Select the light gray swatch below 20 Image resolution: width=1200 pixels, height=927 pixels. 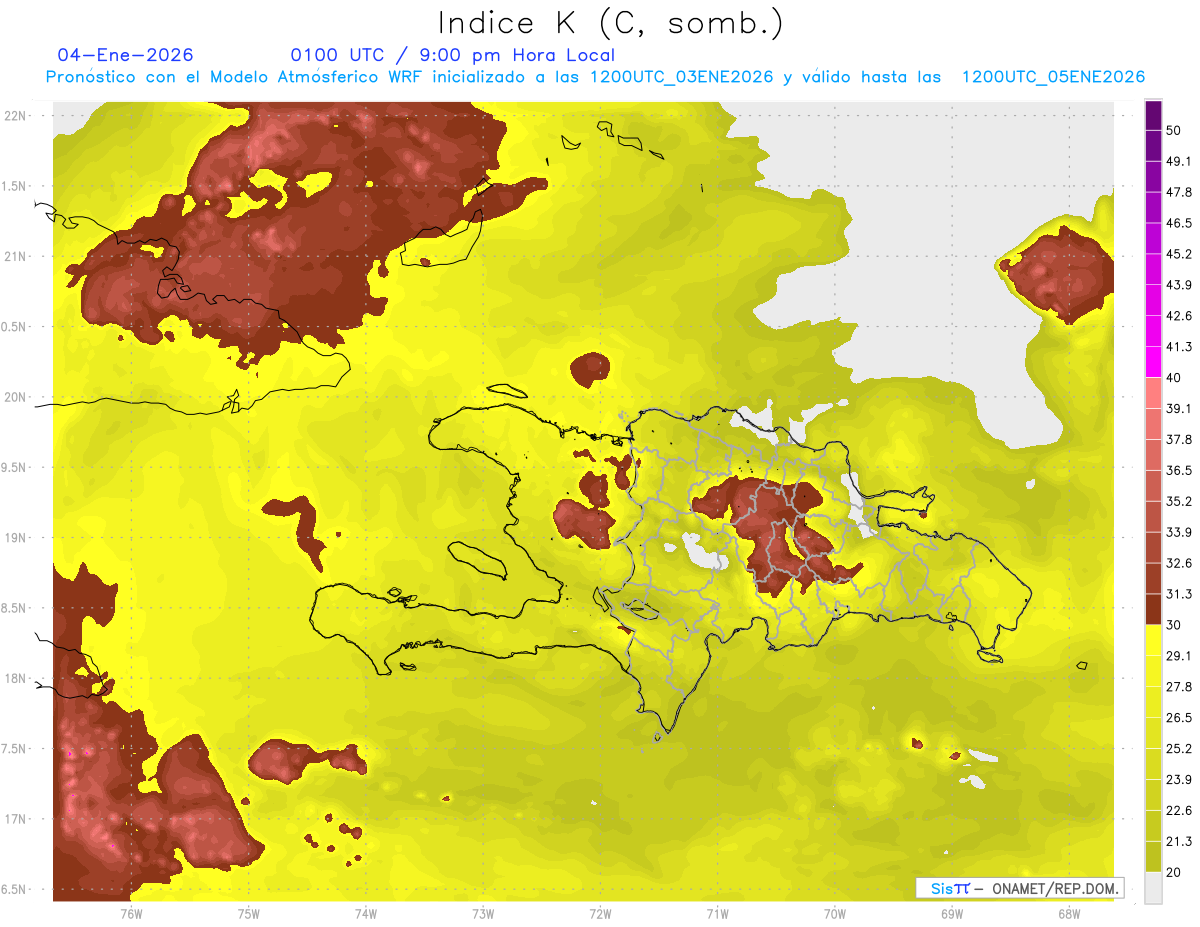coord(1153,888)
